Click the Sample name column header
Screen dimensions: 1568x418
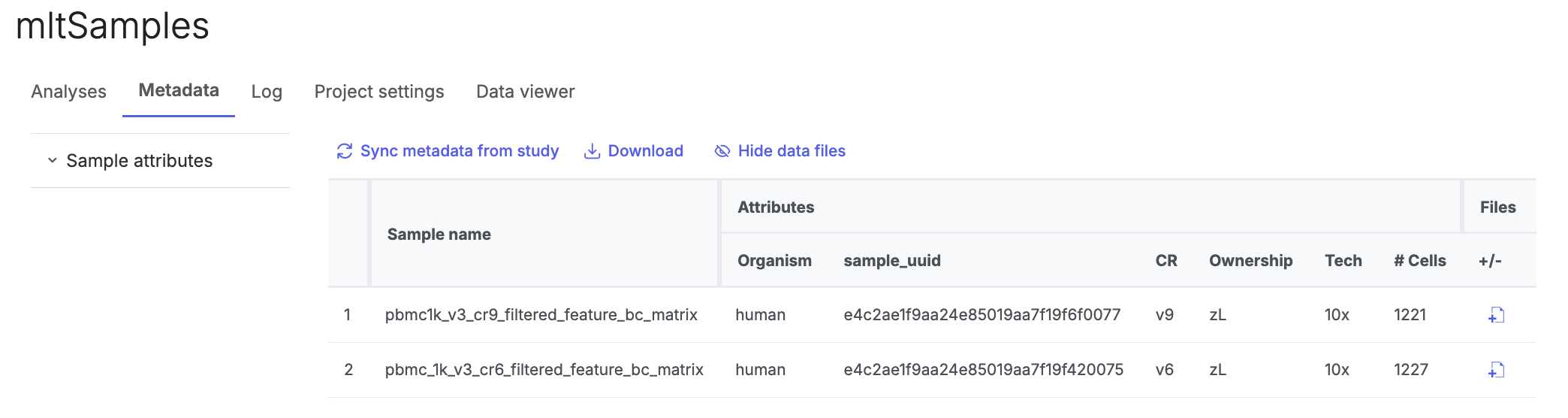439,235
